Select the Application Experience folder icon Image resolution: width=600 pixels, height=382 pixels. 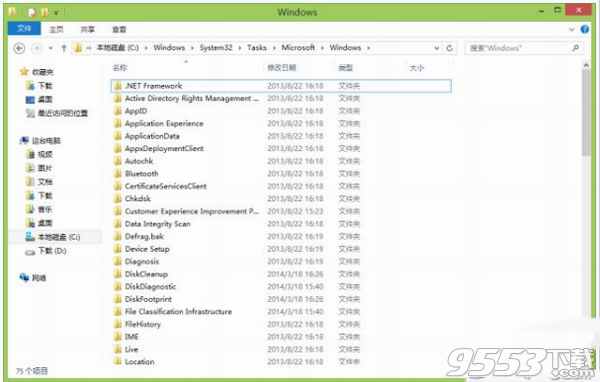point(118,124)
